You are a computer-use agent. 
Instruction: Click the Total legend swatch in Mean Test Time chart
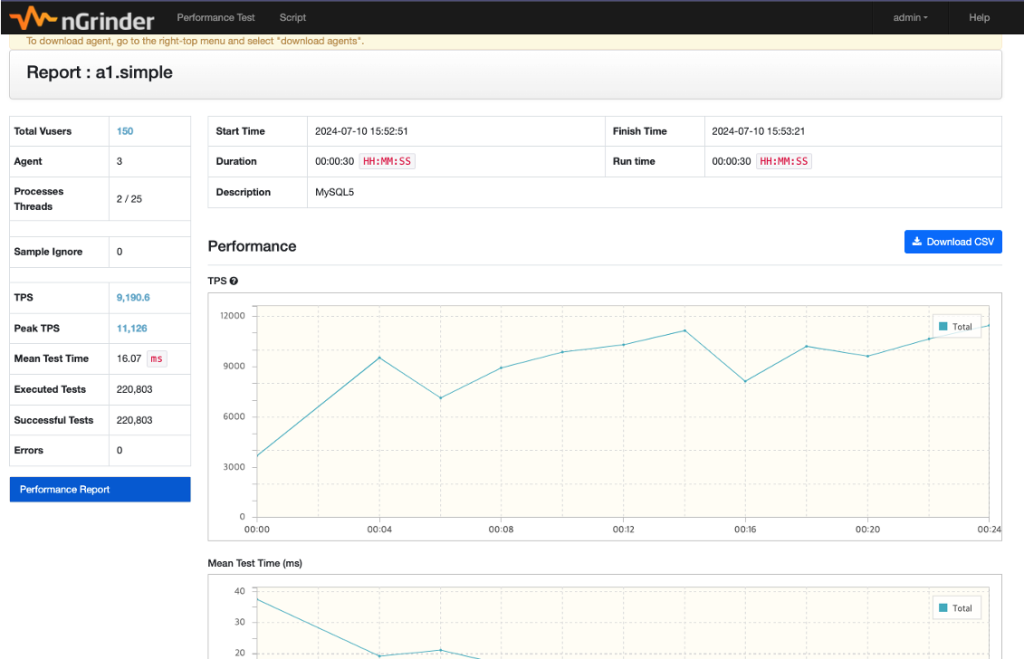[942, 608]
